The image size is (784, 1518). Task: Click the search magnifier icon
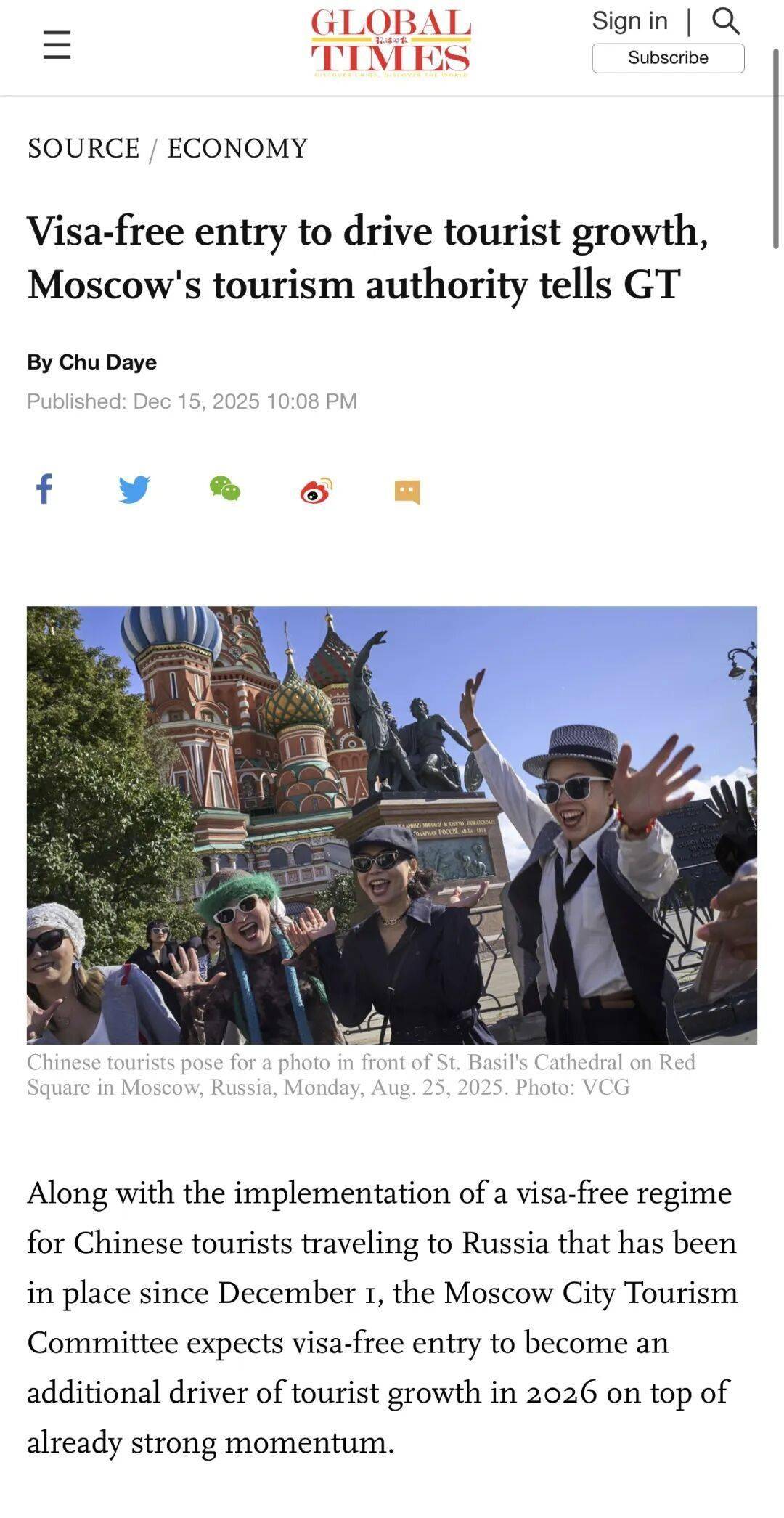[725, 21]
